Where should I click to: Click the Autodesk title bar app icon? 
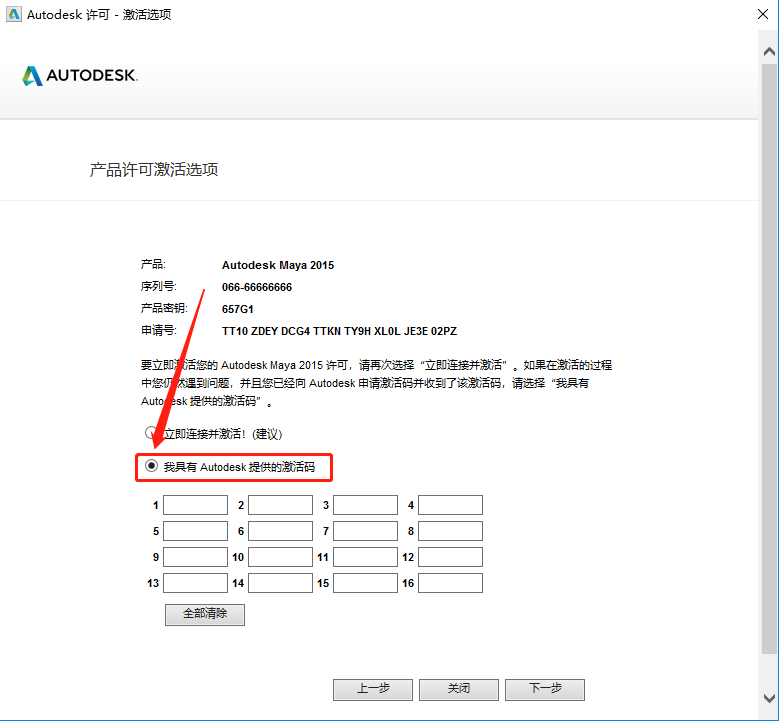pos(13,14)
